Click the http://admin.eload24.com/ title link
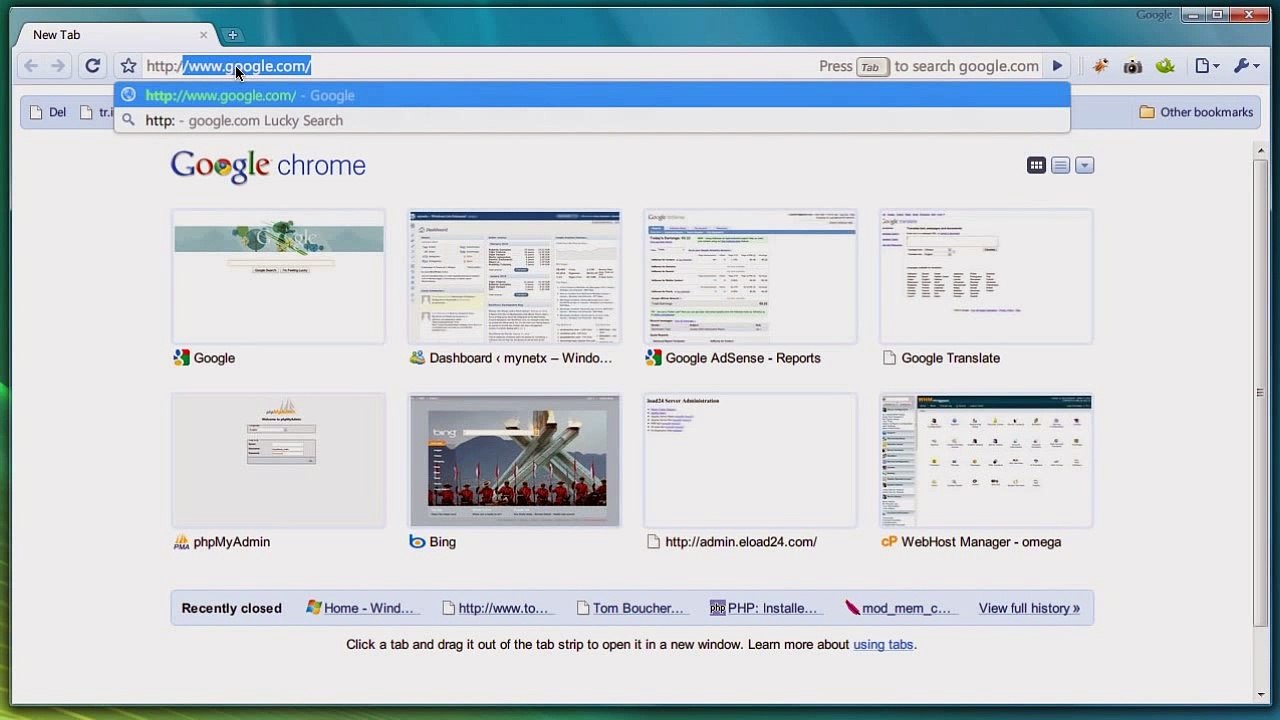This screenshot has width=1280, height=720. point(741,542)
